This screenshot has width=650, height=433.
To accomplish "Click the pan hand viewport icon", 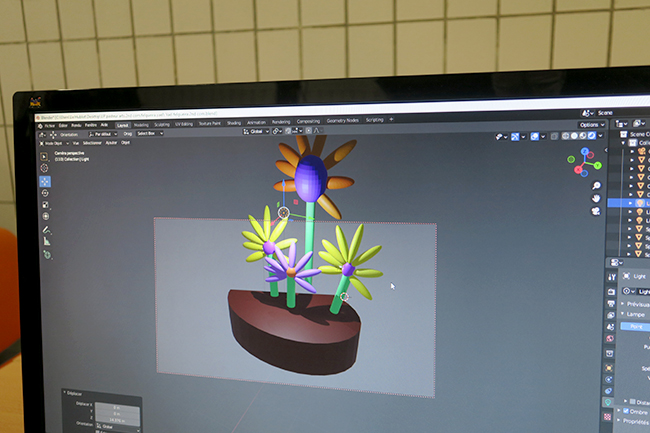I will [596, 198].
